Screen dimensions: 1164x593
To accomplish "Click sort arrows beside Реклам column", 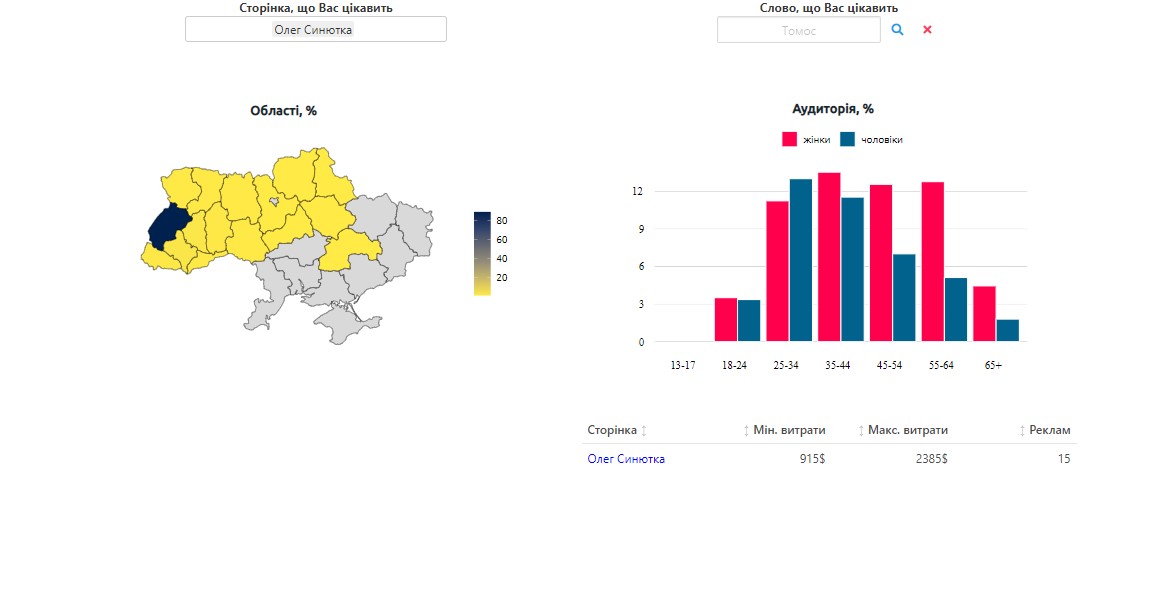I will [1022, 431].
